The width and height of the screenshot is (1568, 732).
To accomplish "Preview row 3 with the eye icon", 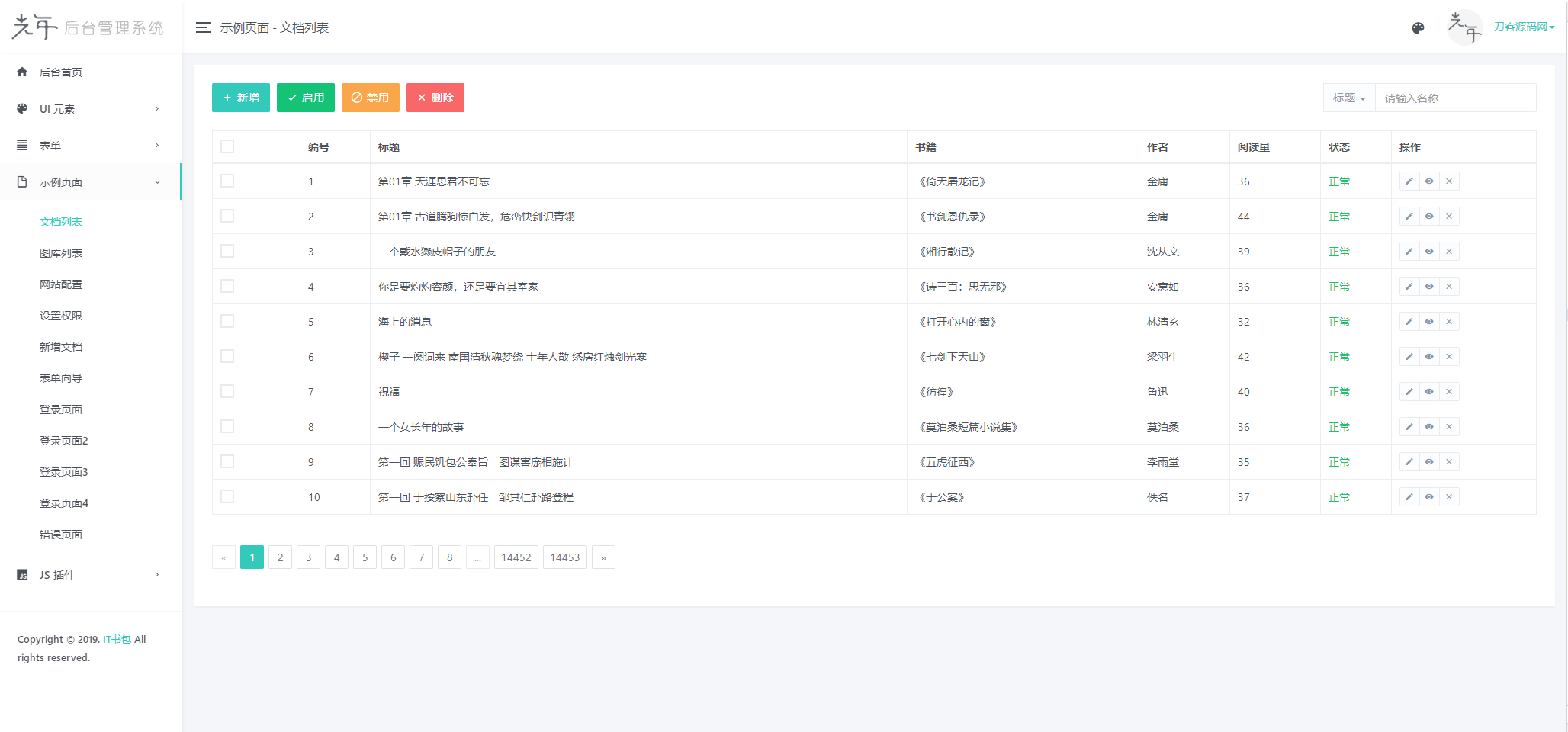I will tap(1428, 251).
